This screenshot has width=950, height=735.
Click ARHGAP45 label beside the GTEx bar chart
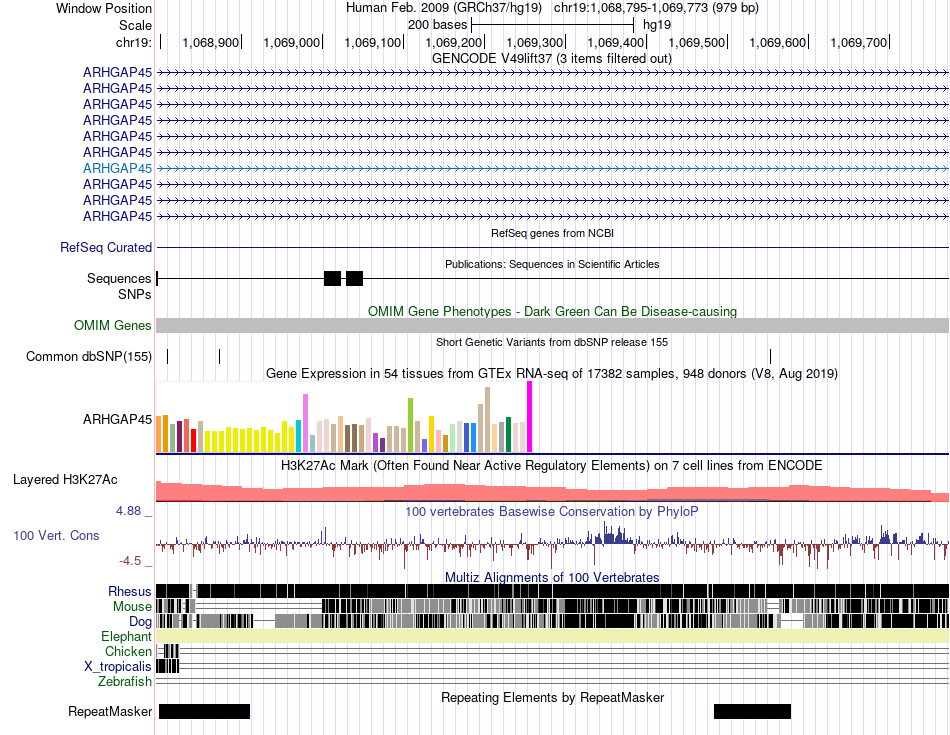pos(118,420)
